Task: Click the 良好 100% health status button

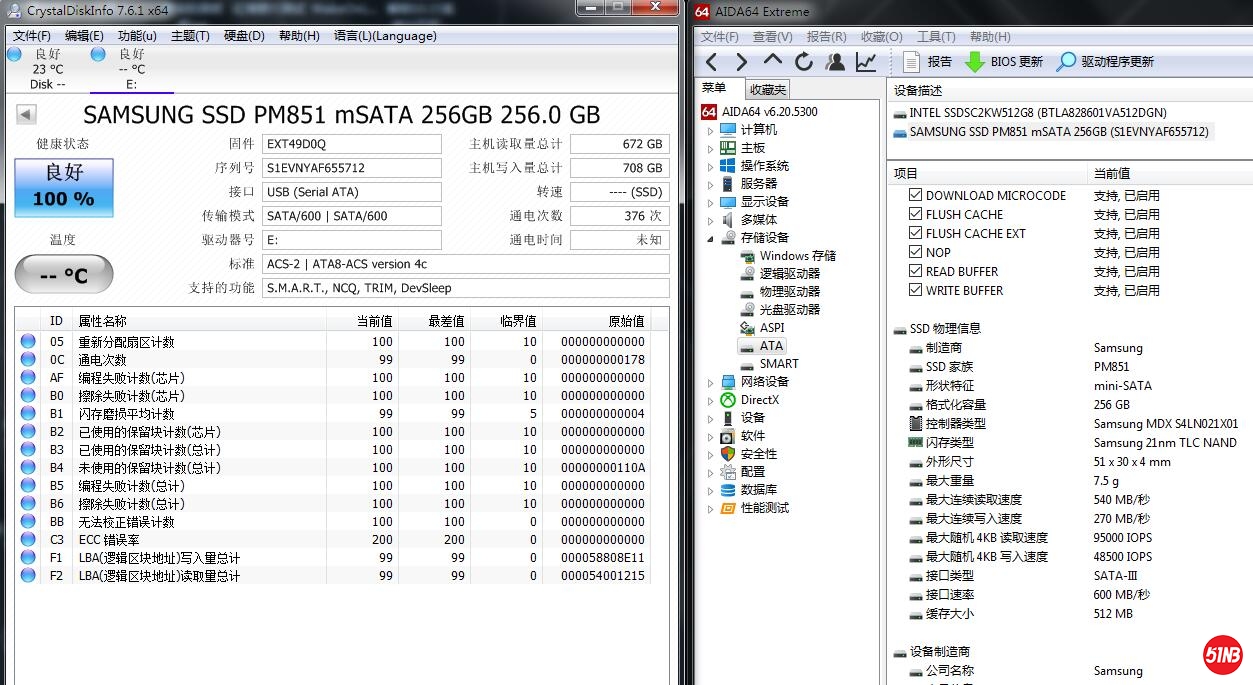Action: coord(64,187)
